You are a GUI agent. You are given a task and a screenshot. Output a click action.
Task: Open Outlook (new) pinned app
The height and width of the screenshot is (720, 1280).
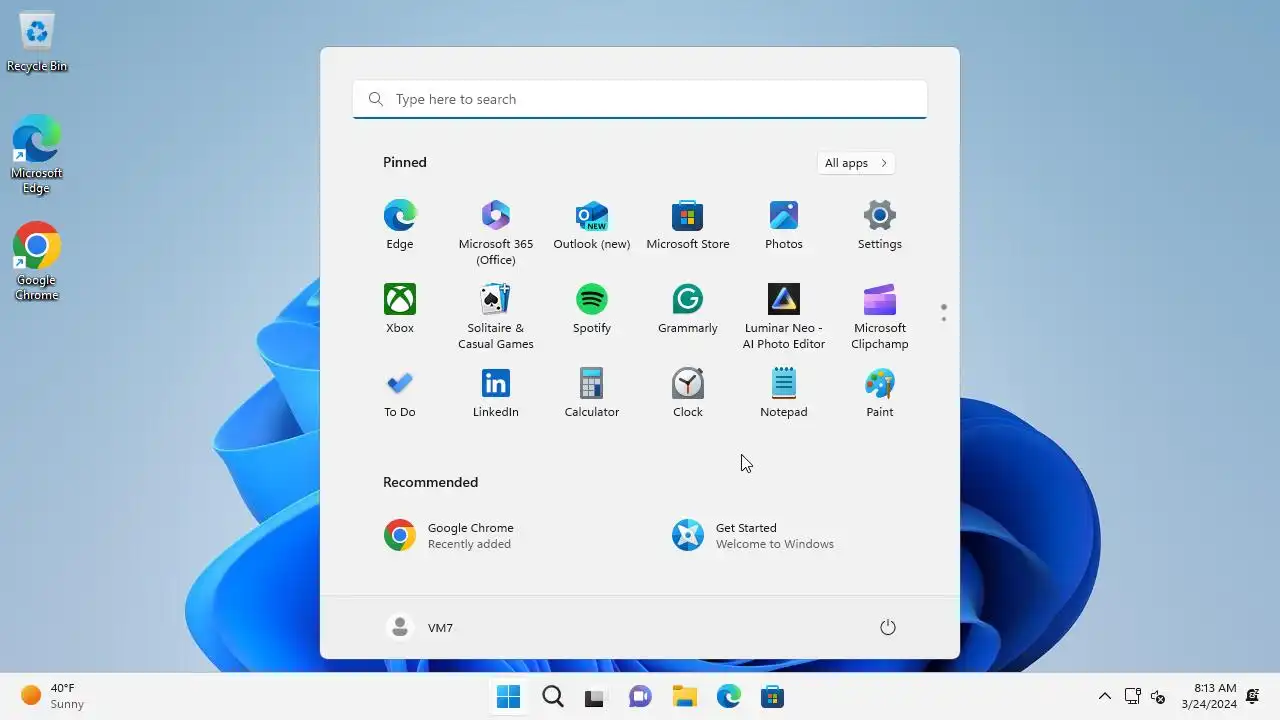pyautogui.click(x=592, y=226)
